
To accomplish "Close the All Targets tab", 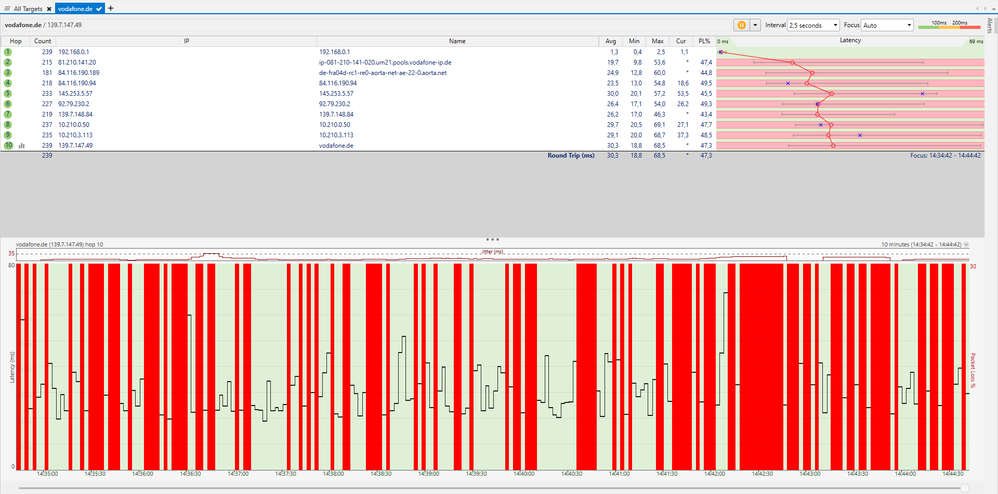I will 49,7.
